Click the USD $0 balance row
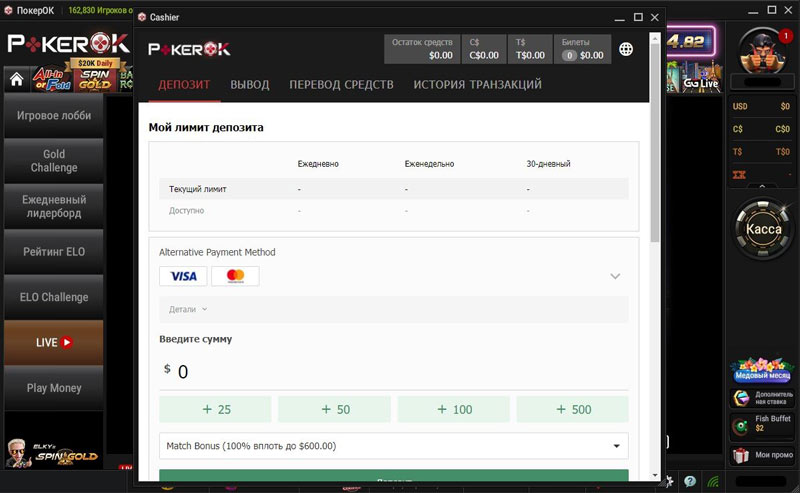Screen dimensions: 800x493 click(x=761, y=106)
